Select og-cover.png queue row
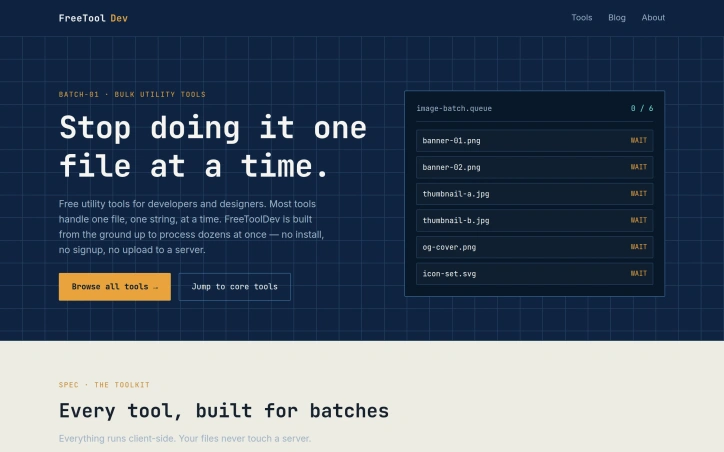The width and height of the screenshot is (724, 452). point(534,247)
